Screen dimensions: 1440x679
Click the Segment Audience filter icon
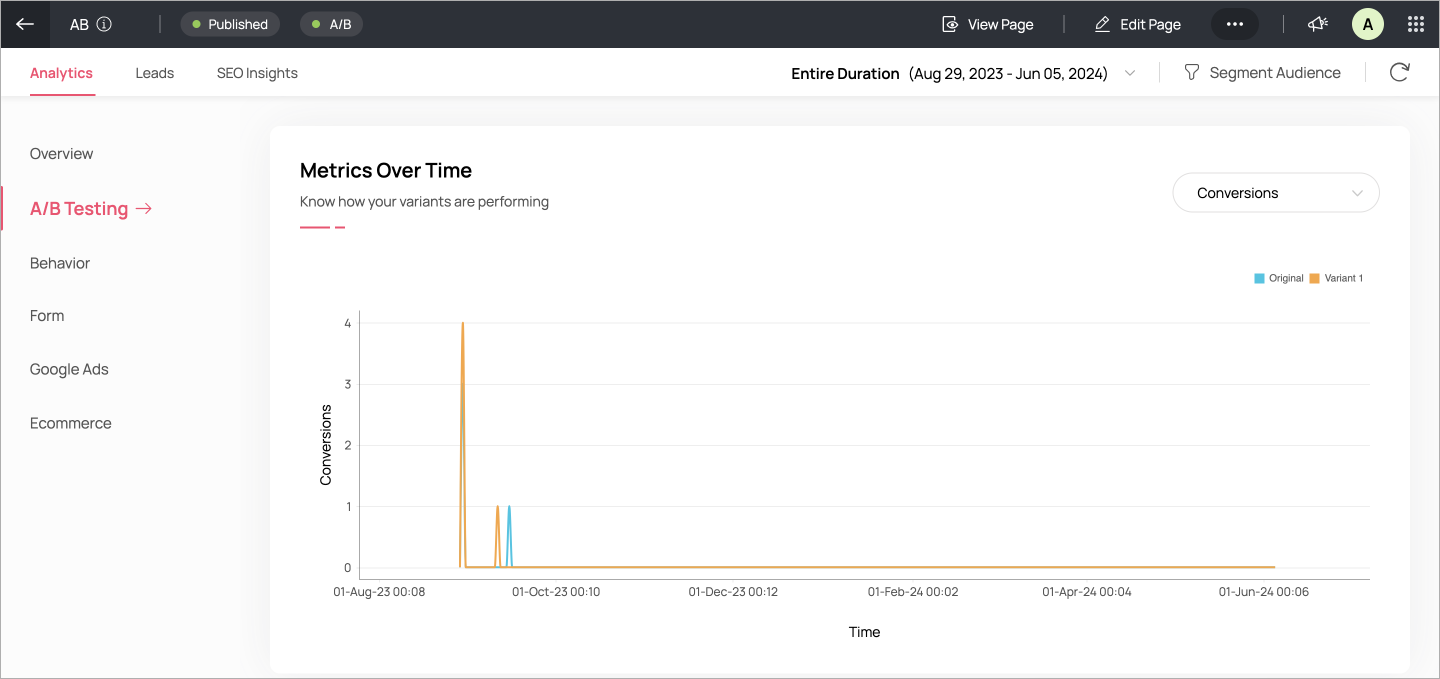1191,72
